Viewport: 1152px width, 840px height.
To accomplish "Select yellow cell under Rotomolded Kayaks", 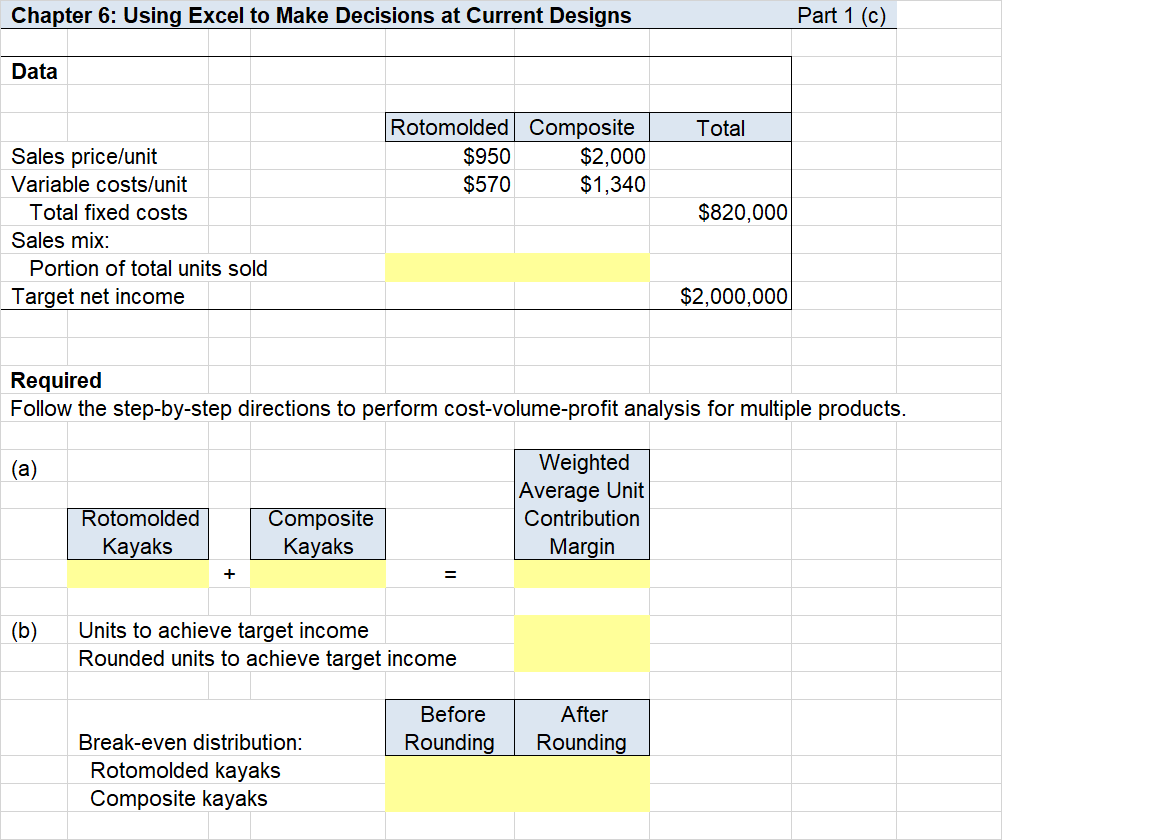I will coord(138,574).
